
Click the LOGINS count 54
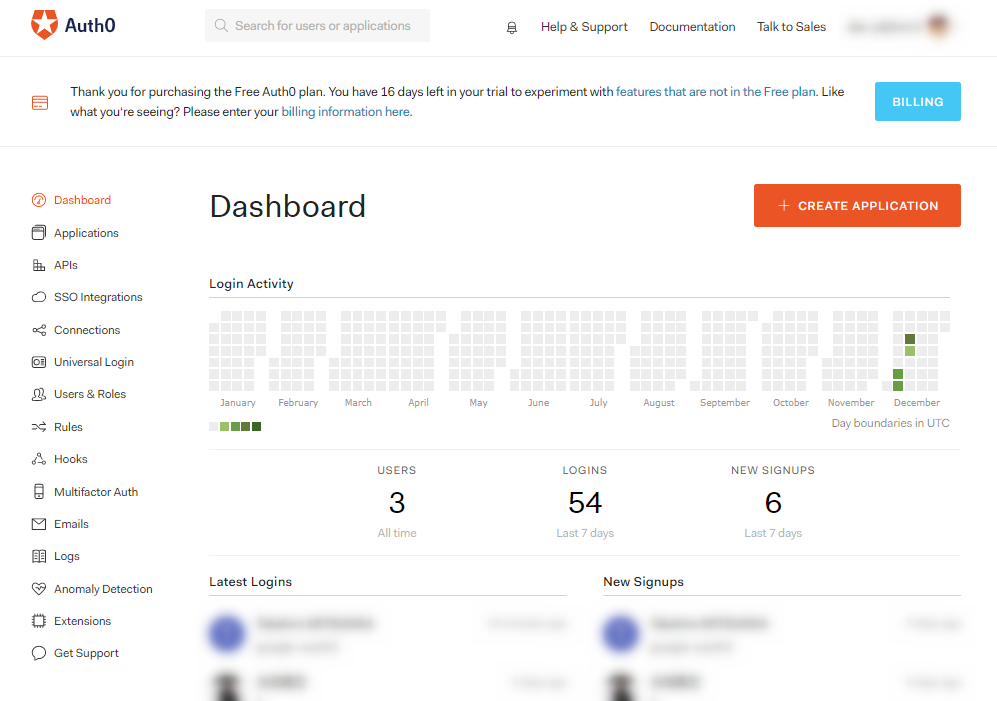(585, 503)
